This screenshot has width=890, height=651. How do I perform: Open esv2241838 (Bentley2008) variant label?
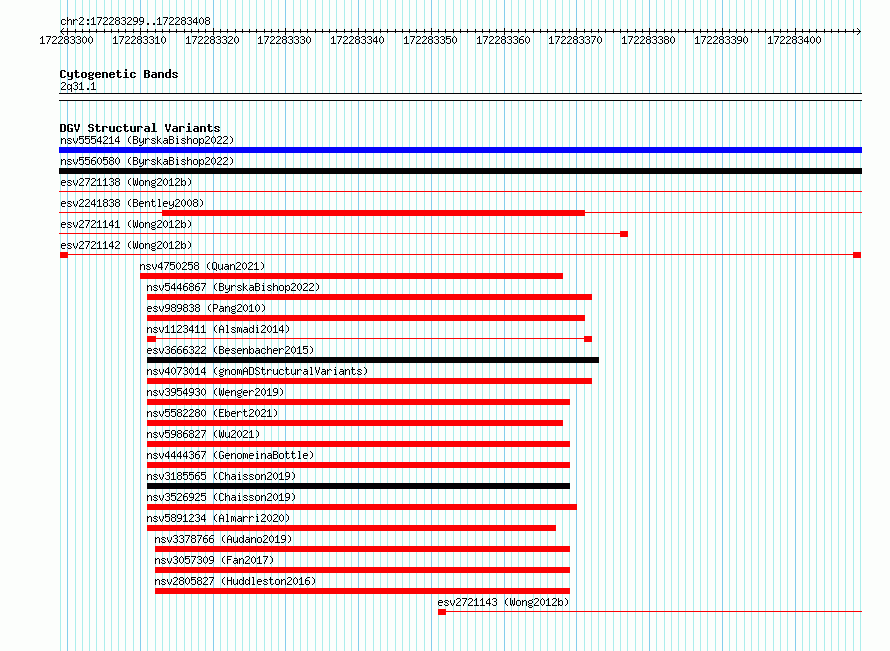click(132, 203)
